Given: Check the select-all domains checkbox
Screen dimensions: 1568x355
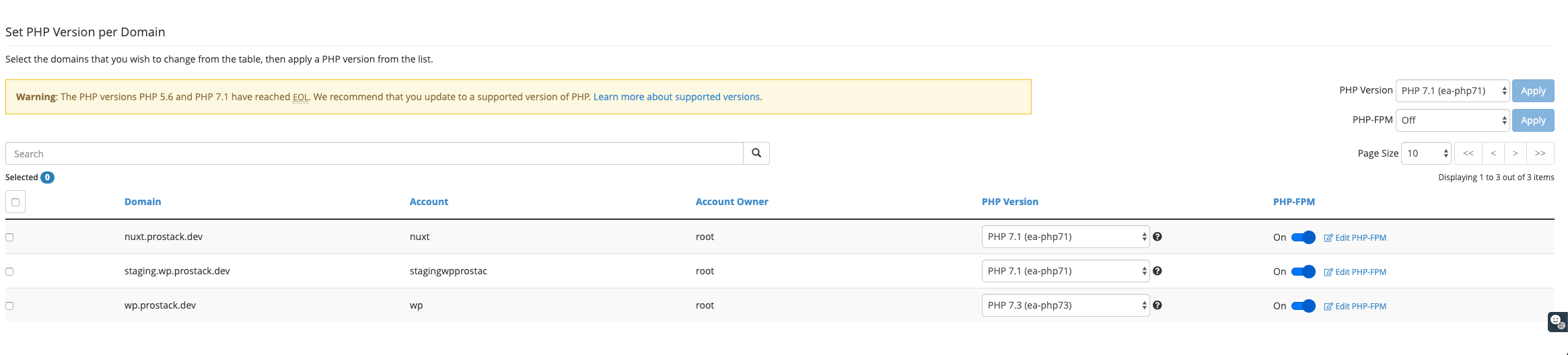Looking at the screenshot, I should [x=15, y=202].
